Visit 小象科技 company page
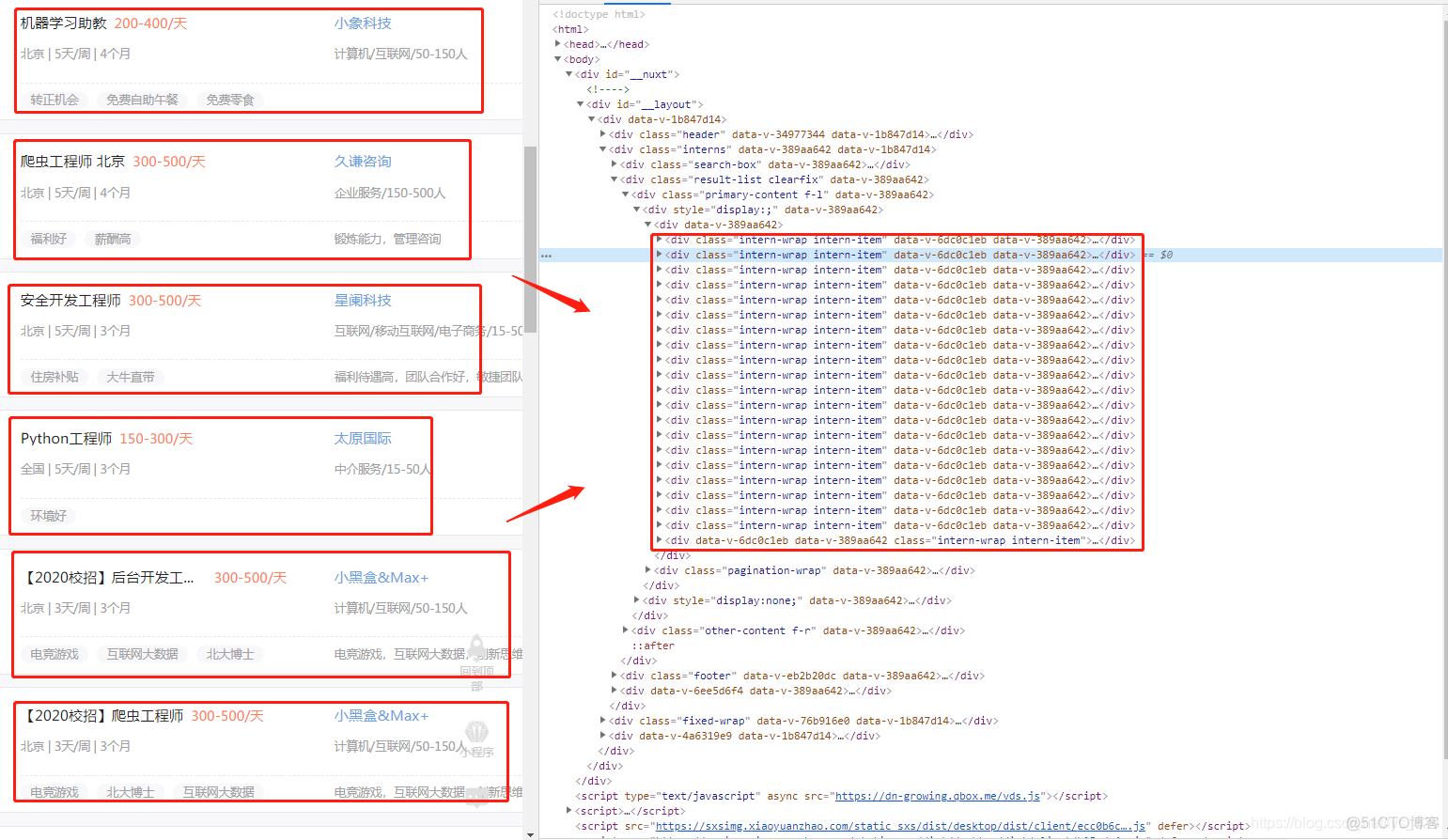 pyautogui.click(x=363, y=23)
